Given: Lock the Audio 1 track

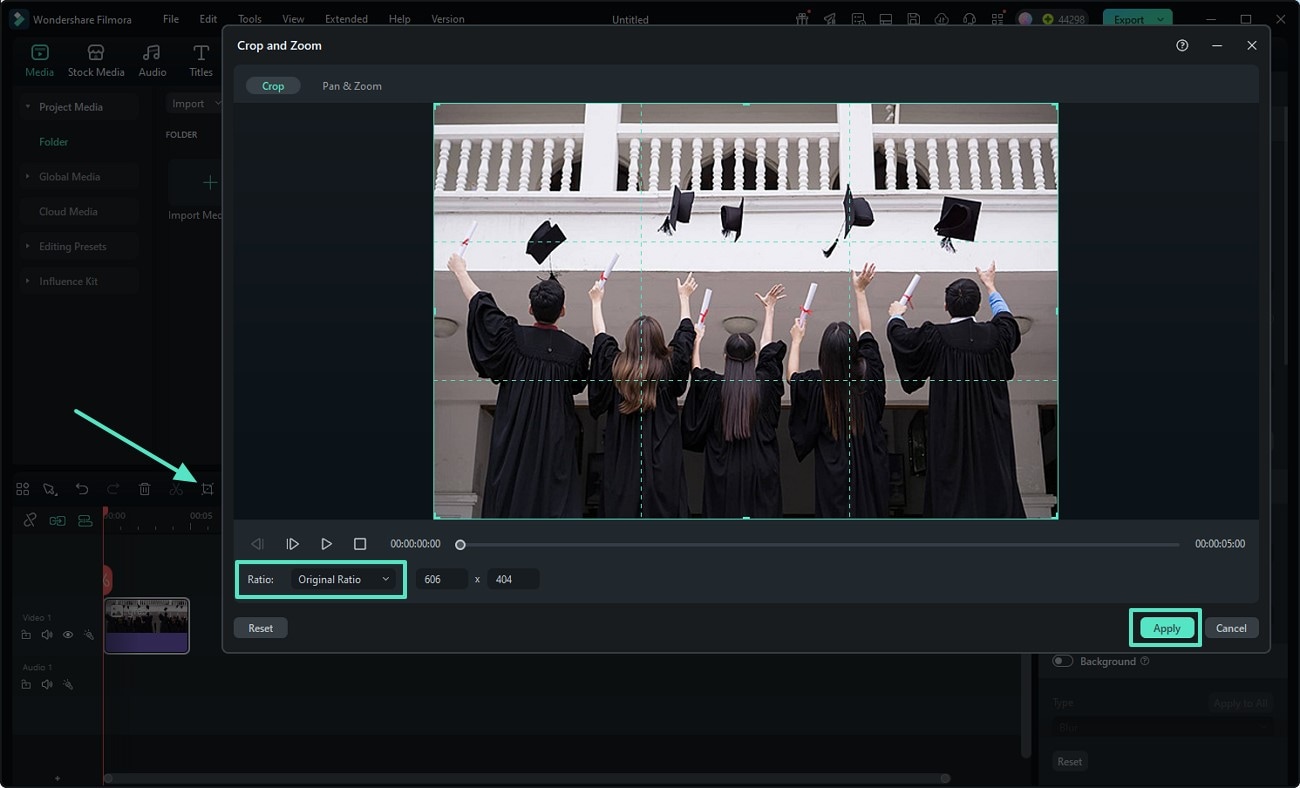Looking at the screenshot, I should pos(26,685).
